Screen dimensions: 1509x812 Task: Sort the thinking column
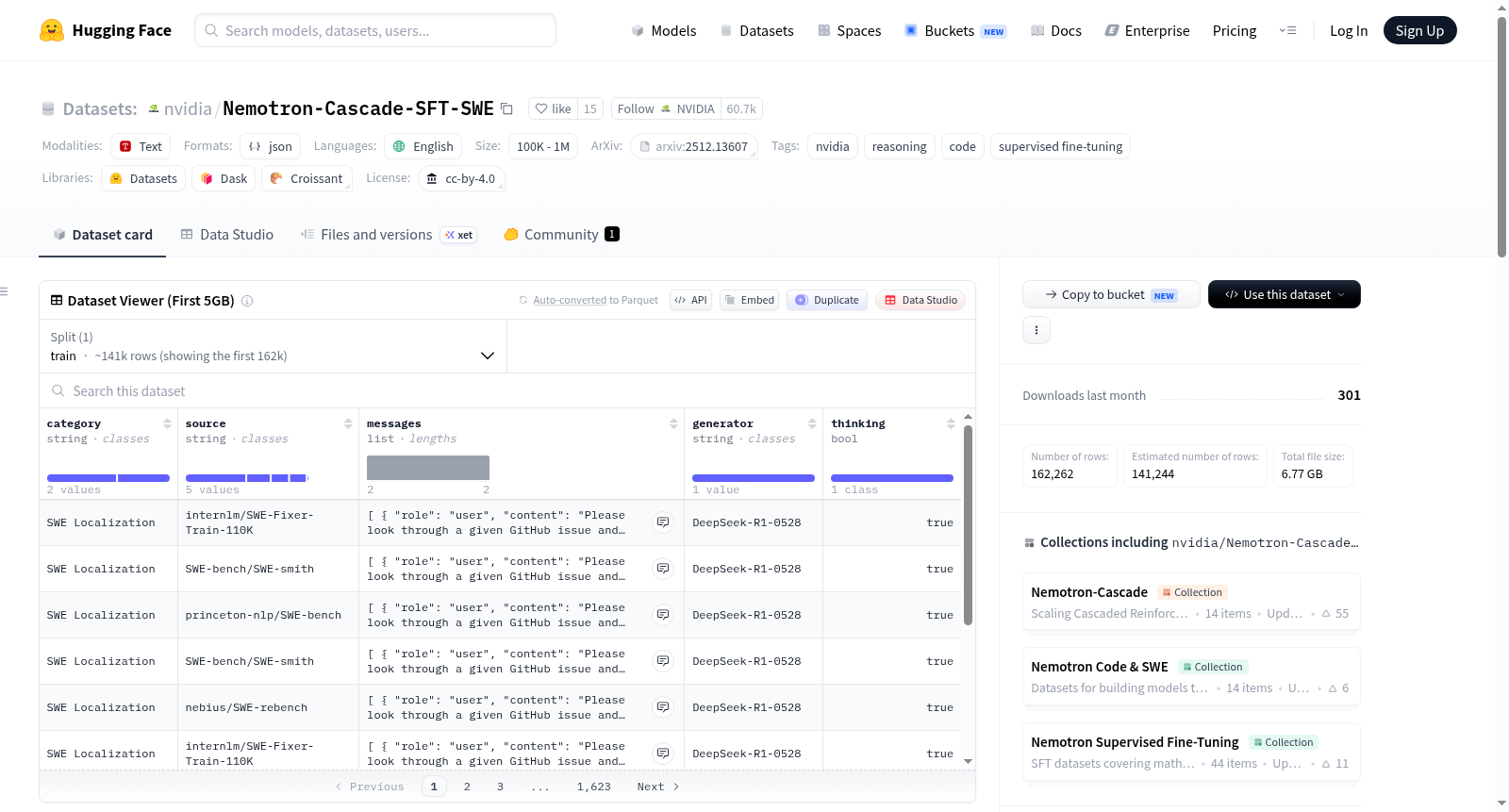[x=951, y=423]
